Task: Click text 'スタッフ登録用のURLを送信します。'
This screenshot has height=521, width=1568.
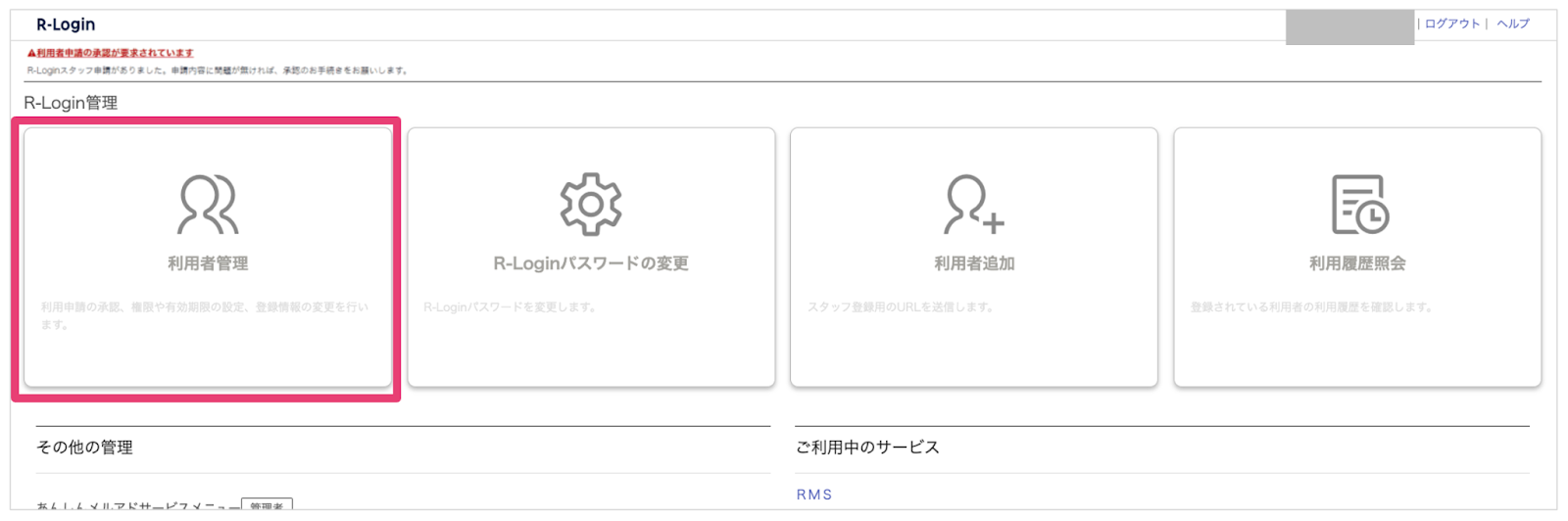Action: coord(901,308)
